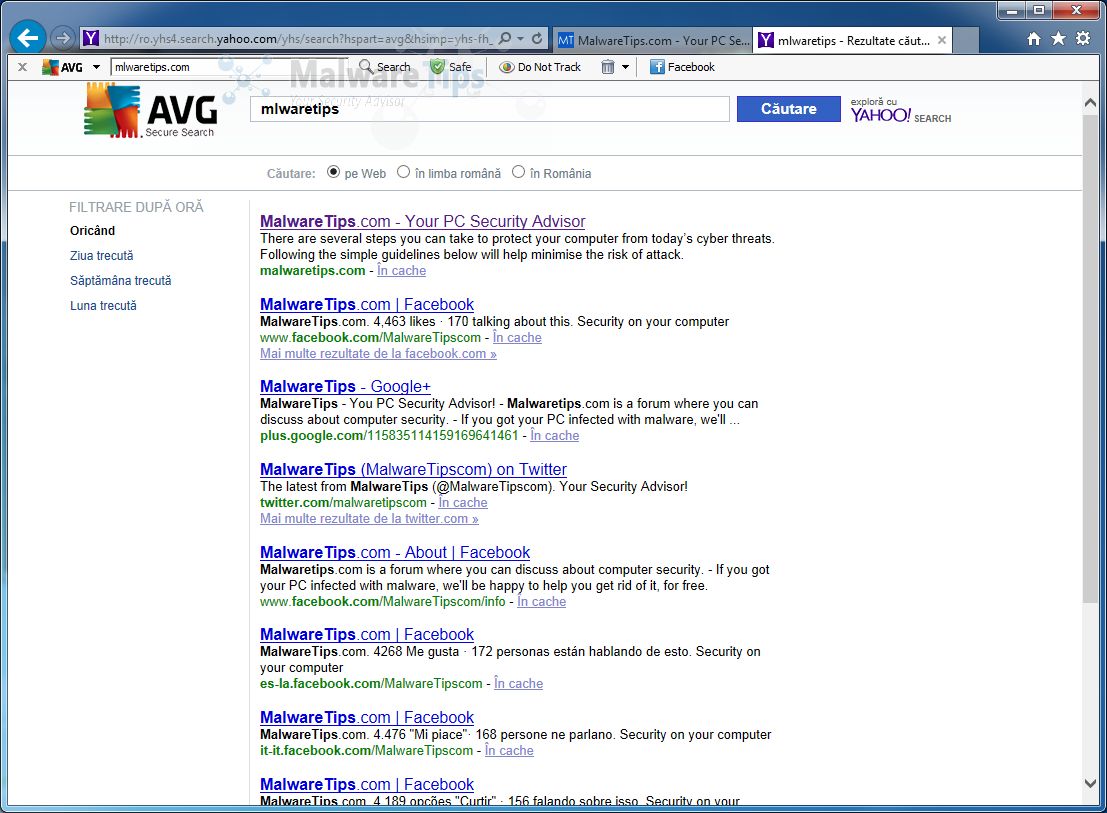The width and height of the screenshot is (1107, 813).
Task: Open MalwareTips - Google+ result
Action: coord(345,387)
